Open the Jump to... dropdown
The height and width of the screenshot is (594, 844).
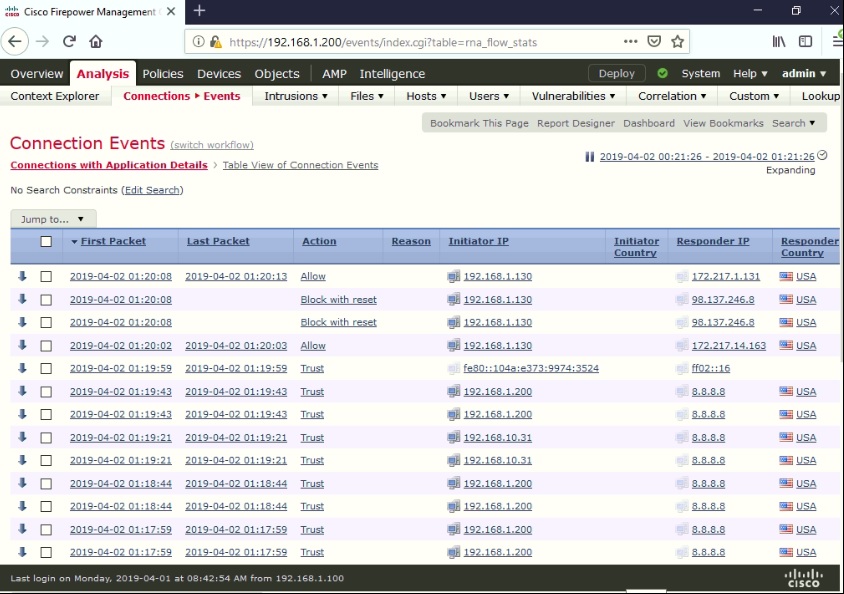[52, 218]
